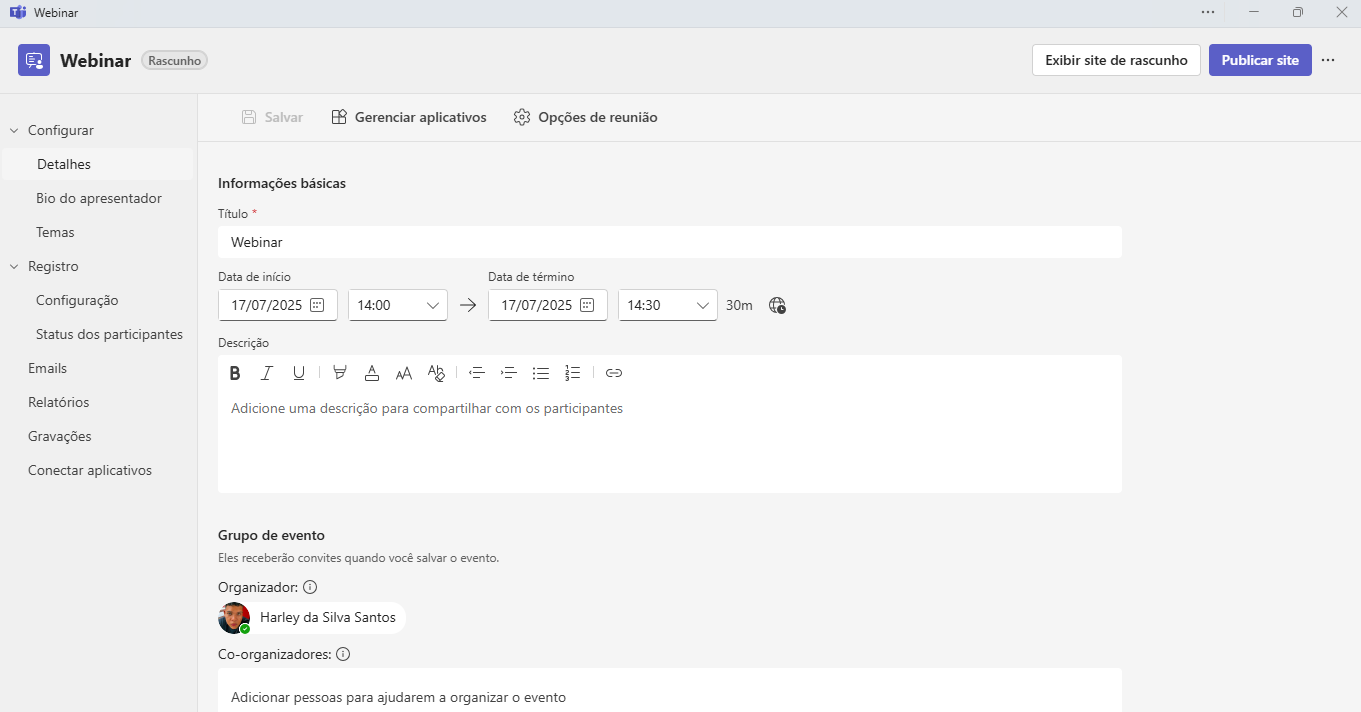Open Opções de reunião settings
Viewport: 1361px width, 712px height.
[586, 118]
